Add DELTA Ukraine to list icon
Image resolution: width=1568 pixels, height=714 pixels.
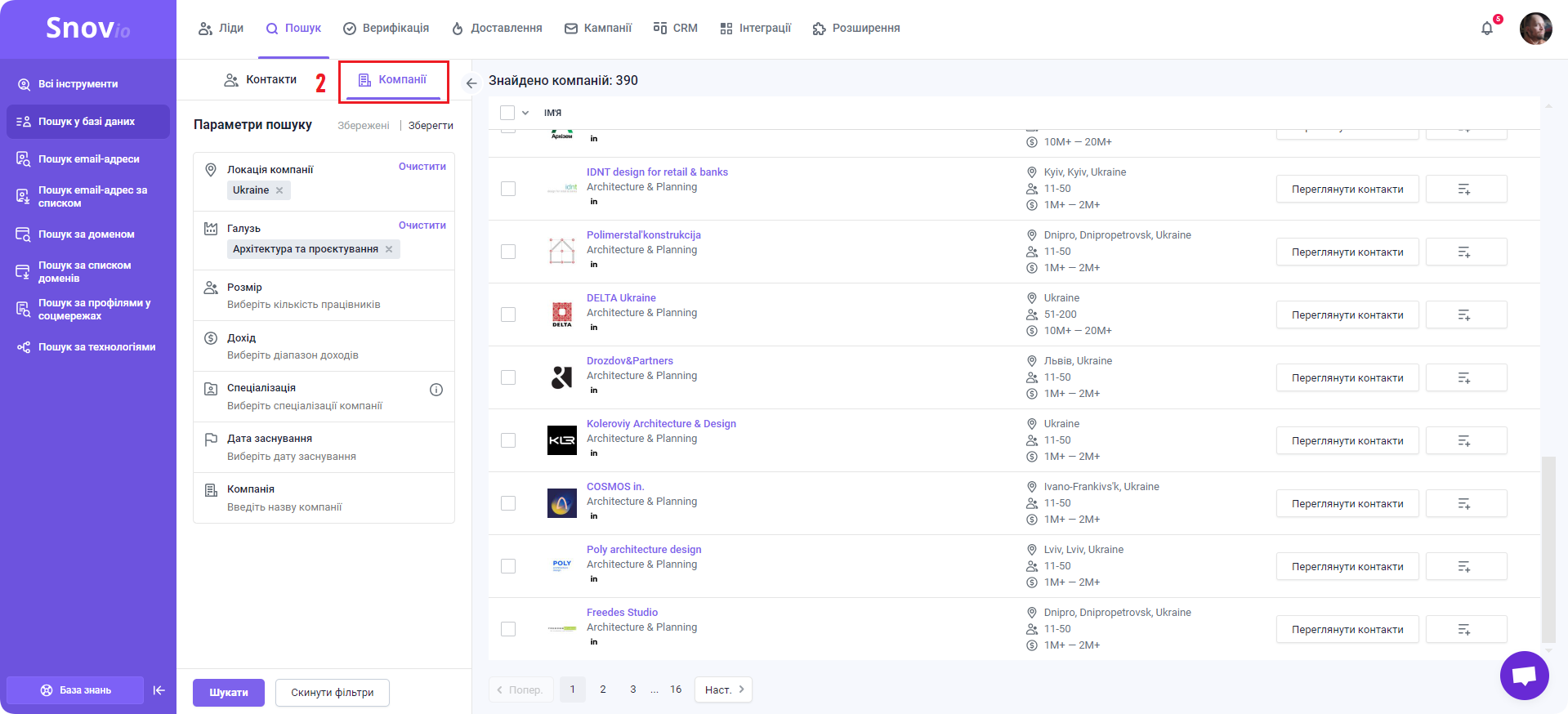click(1466, 315)
